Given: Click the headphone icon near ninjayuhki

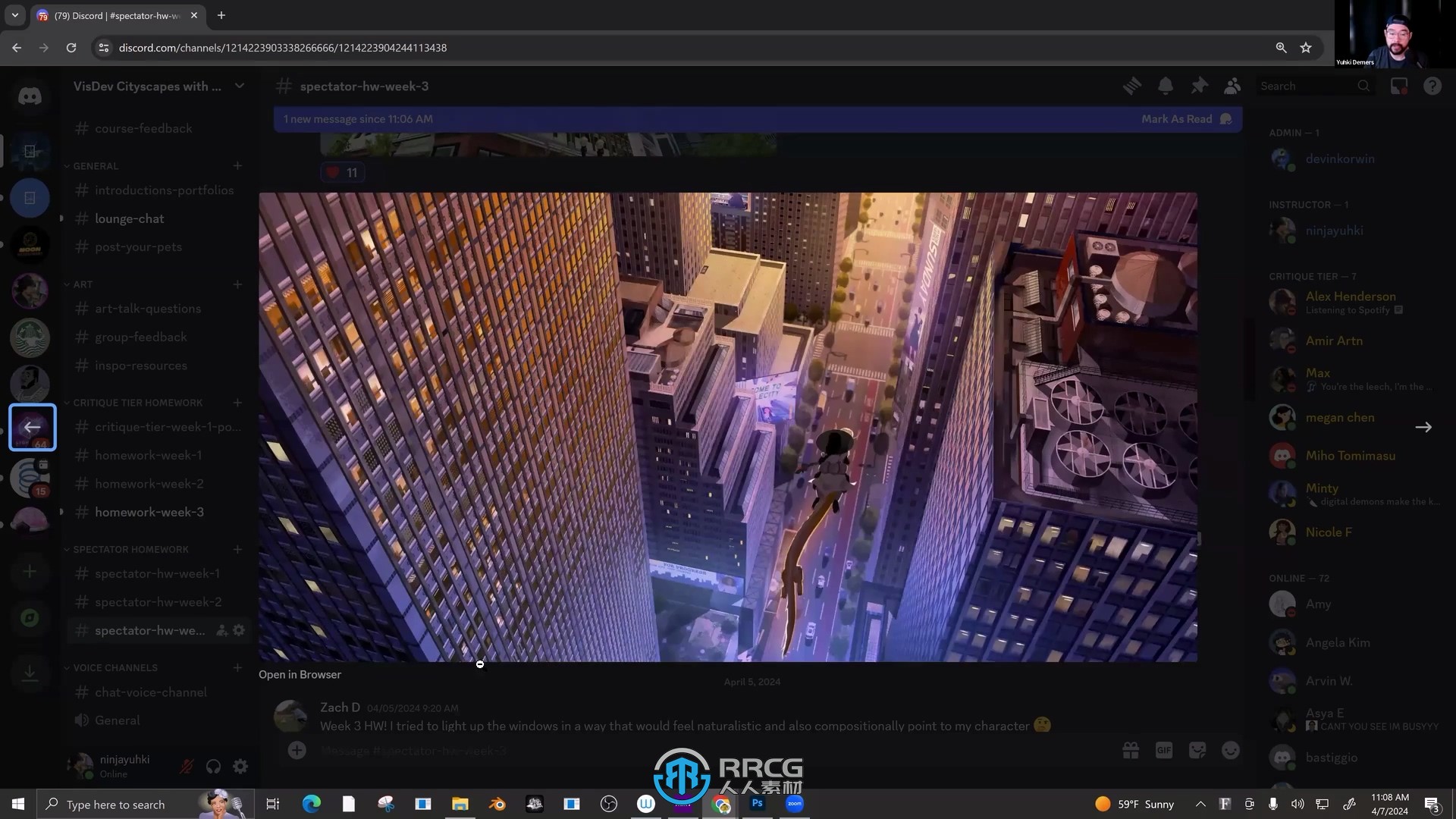Looking at the screenshot, I should [213, 767].
